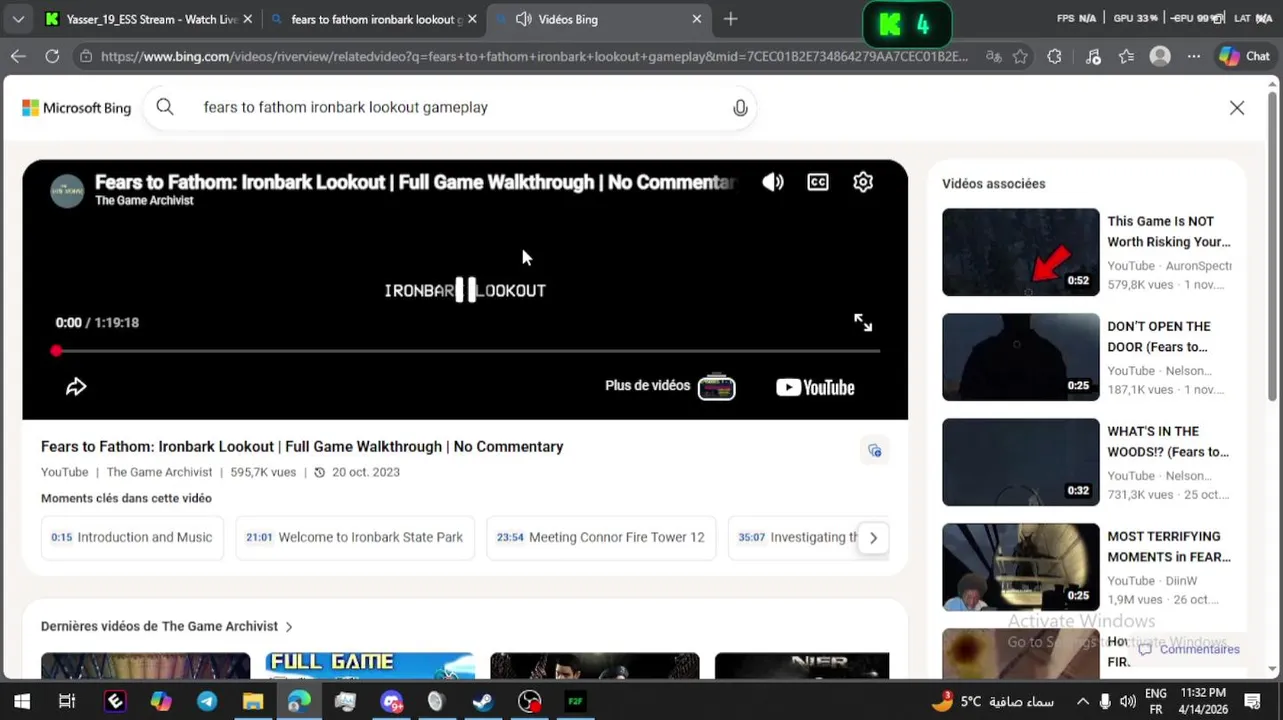Screen dimensions: 1283x720
Task: Close the Vidéos Bing tab
Action: [697, 19]
